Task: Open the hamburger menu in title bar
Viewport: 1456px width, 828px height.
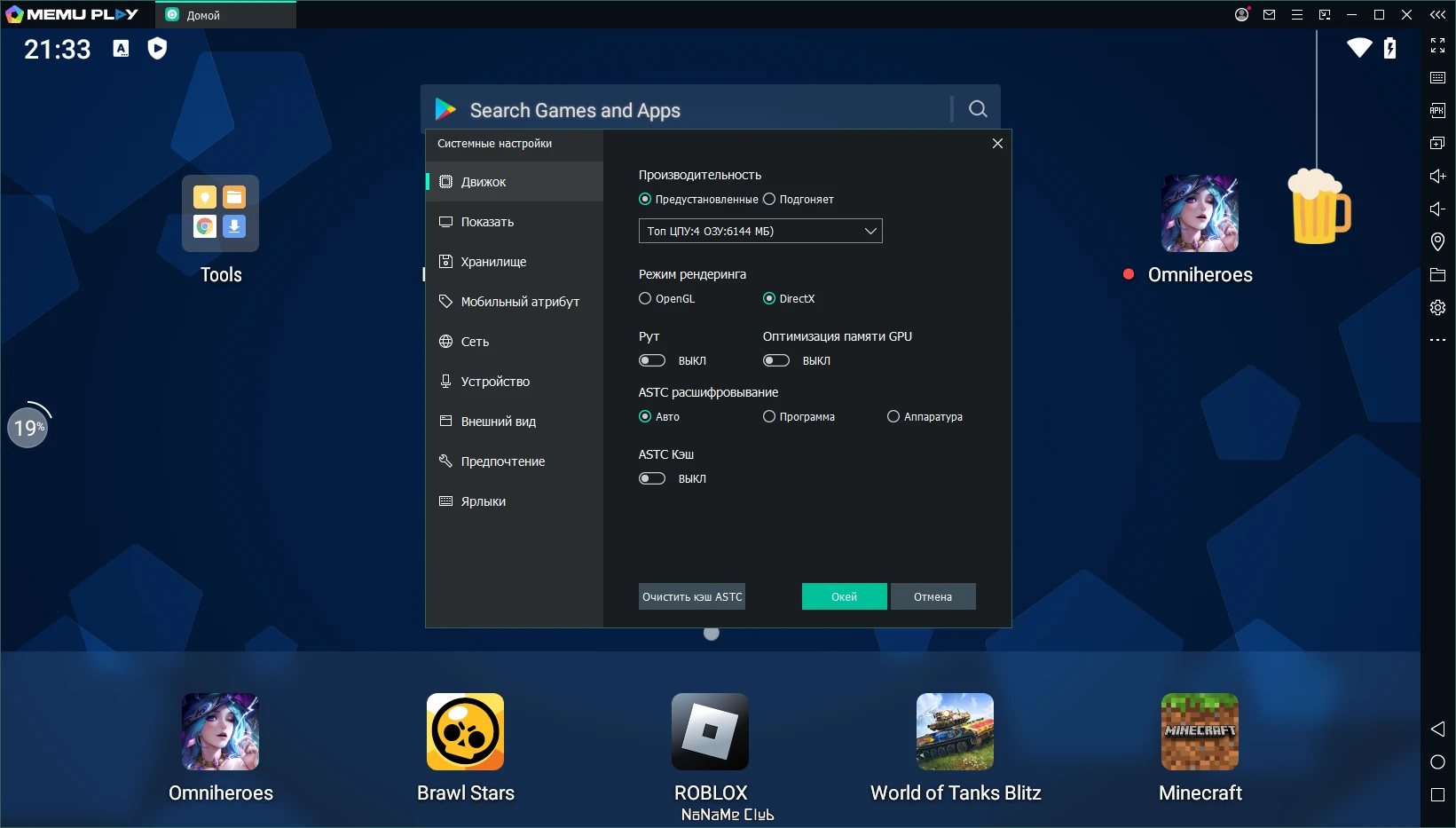Action: [x=1296, y=14]
